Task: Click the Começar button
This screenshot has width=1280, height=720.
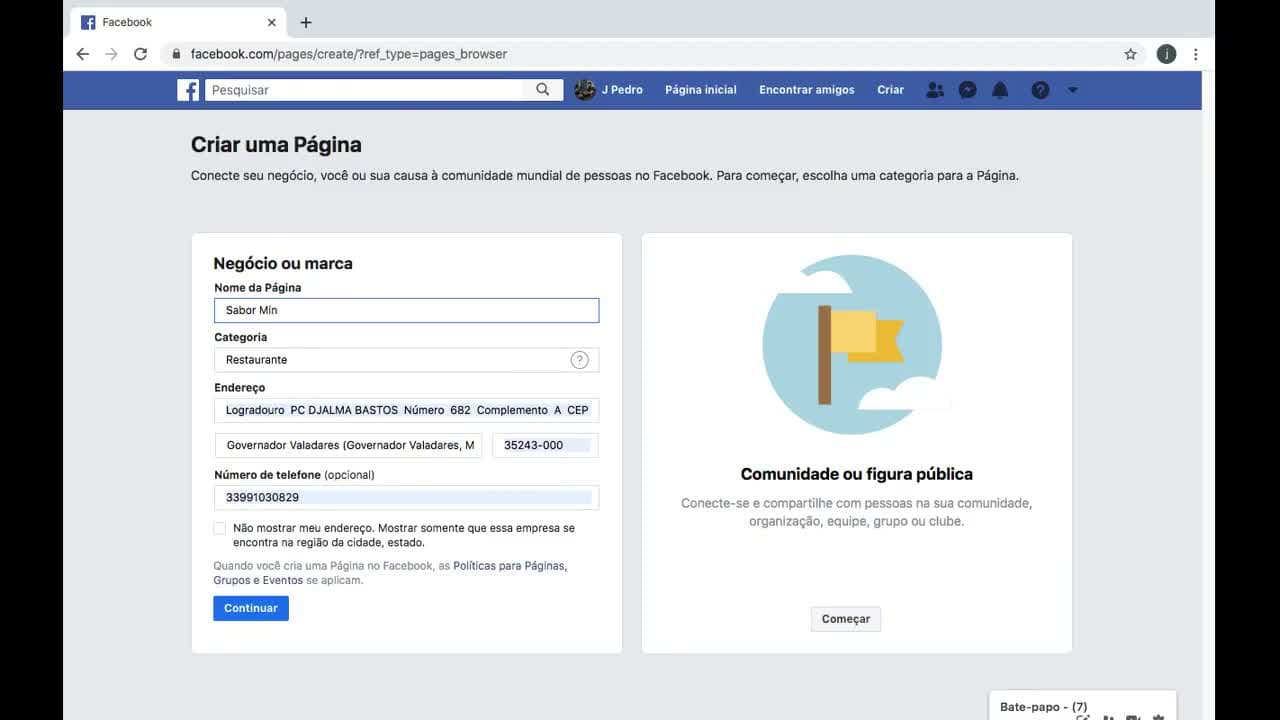Action: [x=846, y=619]
